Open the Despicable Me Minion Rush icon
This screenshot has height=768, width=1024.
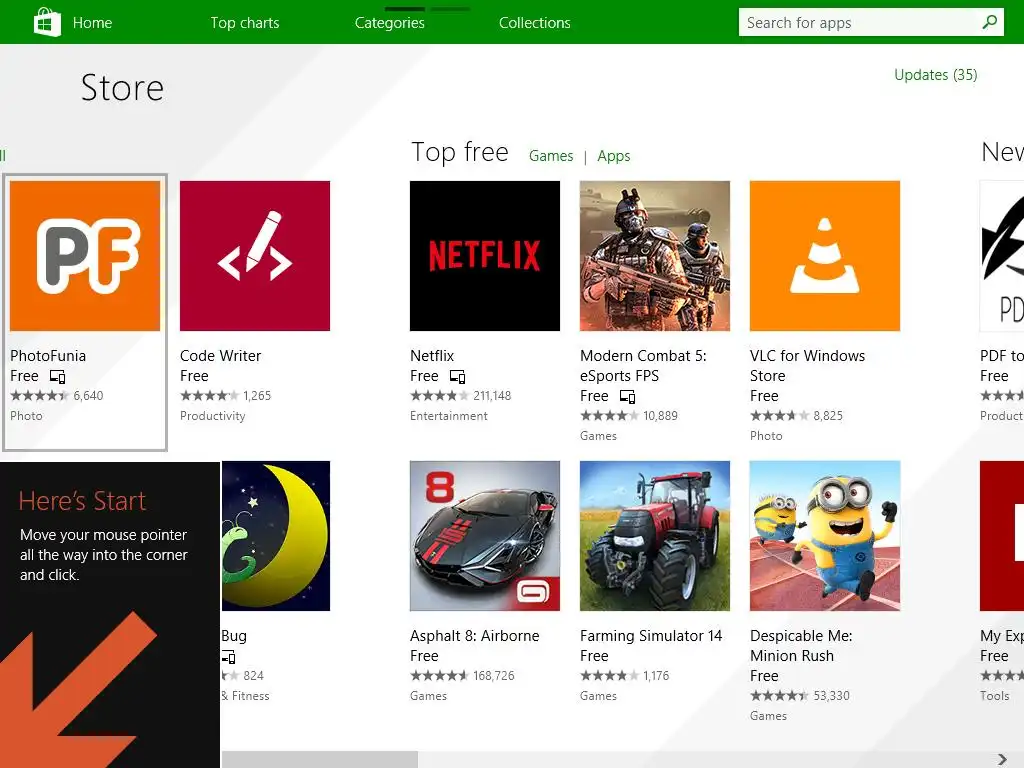click(x=824, y=536)
